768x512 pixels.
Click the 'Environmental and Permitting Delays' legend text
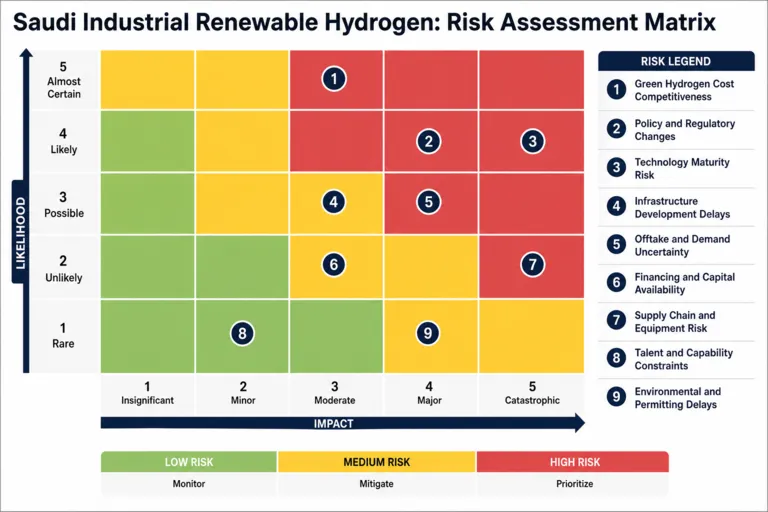point(677,398)
